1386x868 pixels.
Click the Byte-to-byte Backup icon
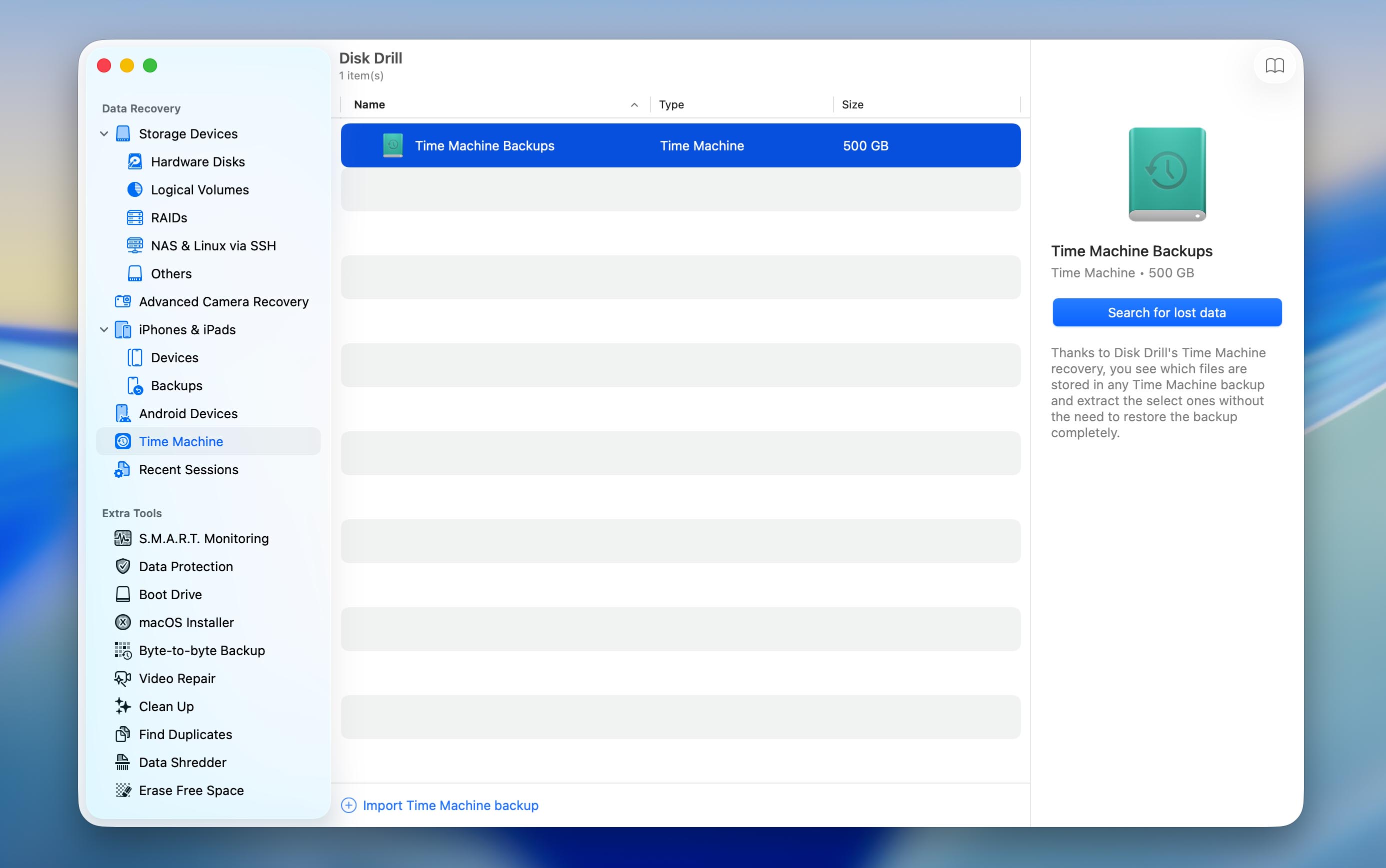point(123,651)
